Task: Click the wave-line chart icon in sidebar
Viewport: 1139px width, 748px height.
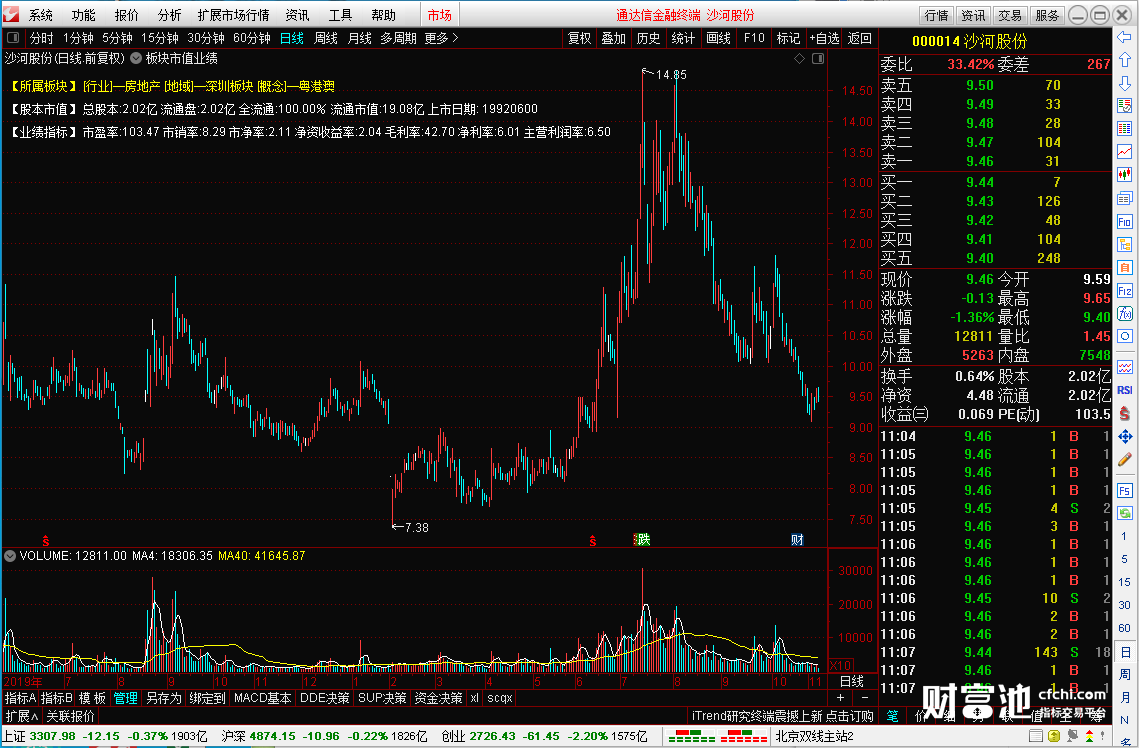Action: point(1124,367)
